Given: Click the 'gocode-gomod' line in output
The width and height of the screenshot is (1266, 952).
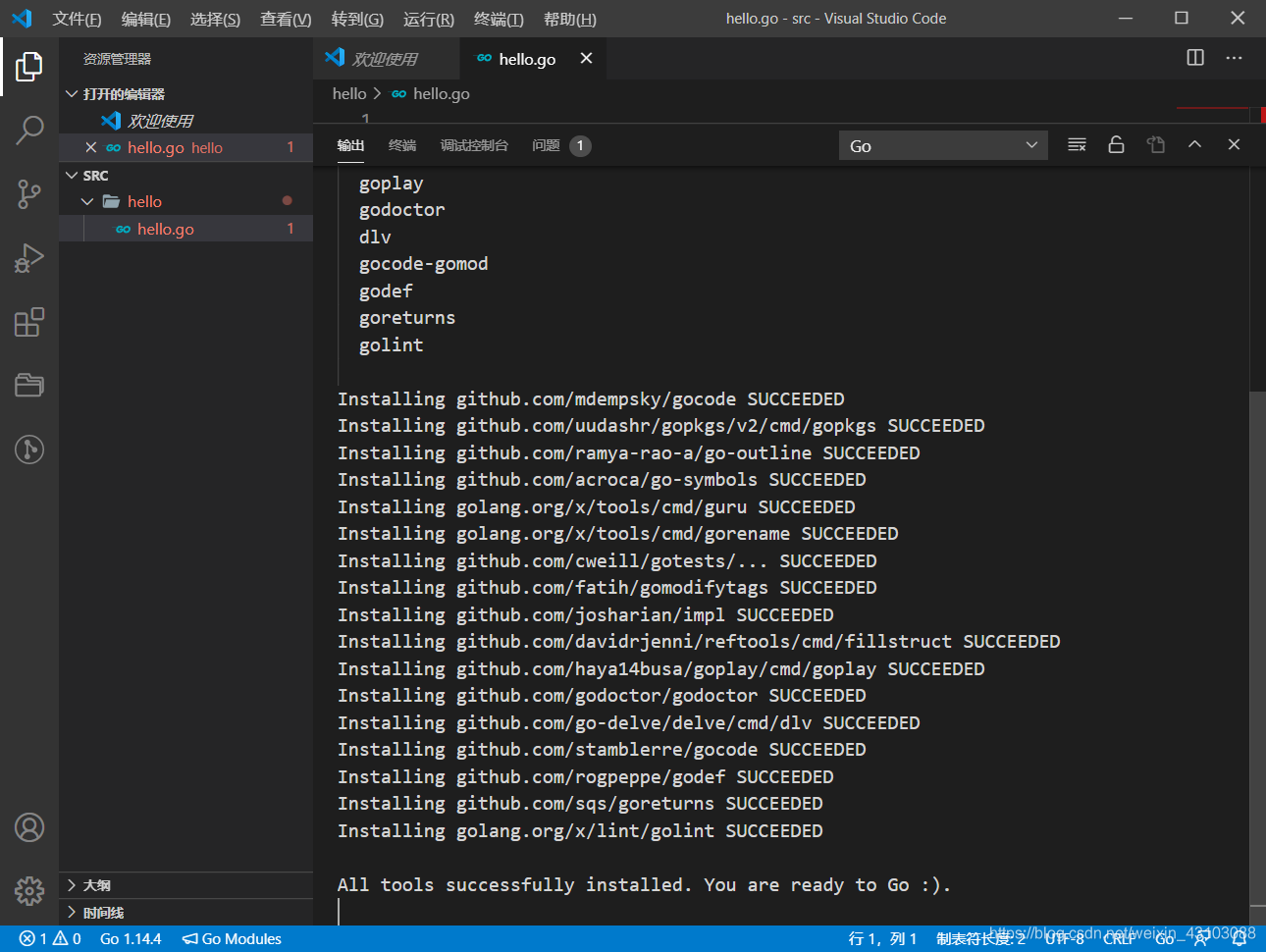Looking at the screenshot, I should 423,263.
